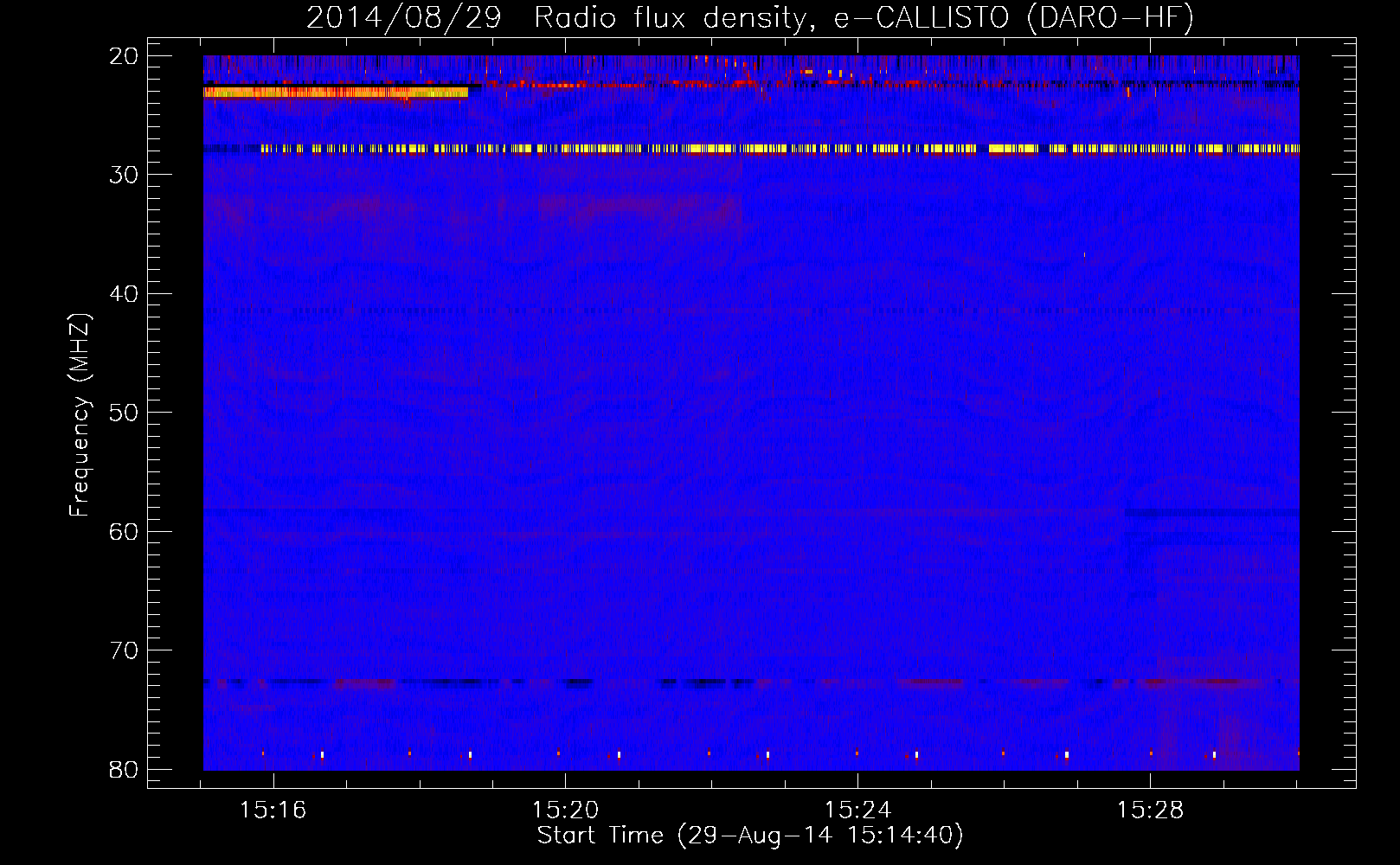
Task: Click the 'Start Time (29-Aug-14 15:14:40)' label
Action: [750, 836]
